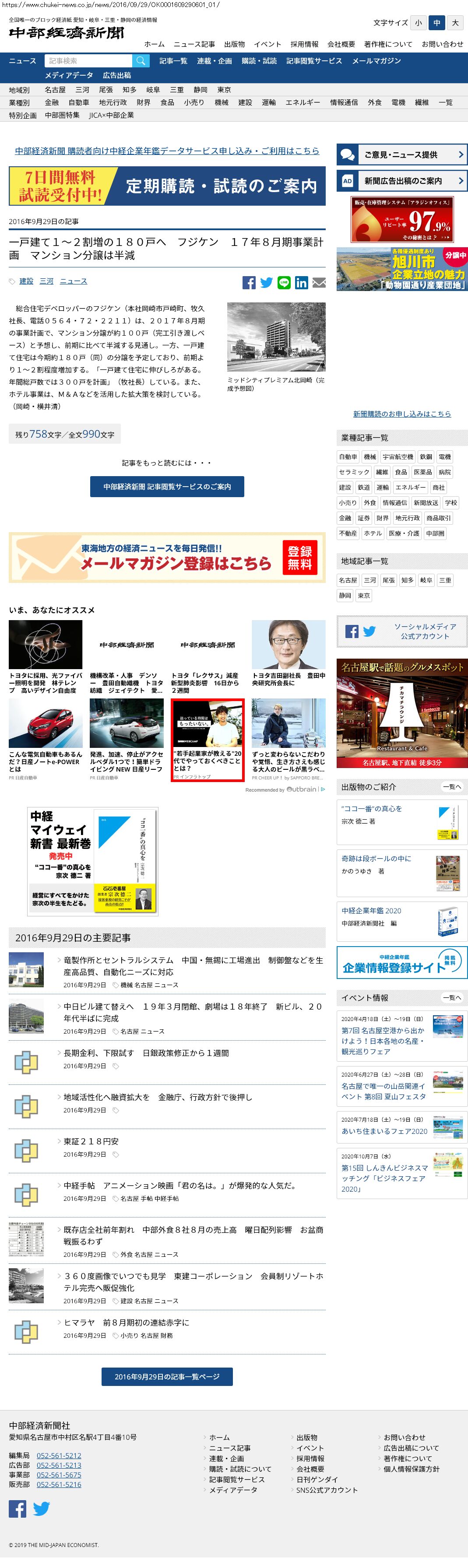Click AD icon for 新聞広告出稿のご案内
This screenshot has width=468, height=1568.
pyautogui.click(x=348, y=181)
